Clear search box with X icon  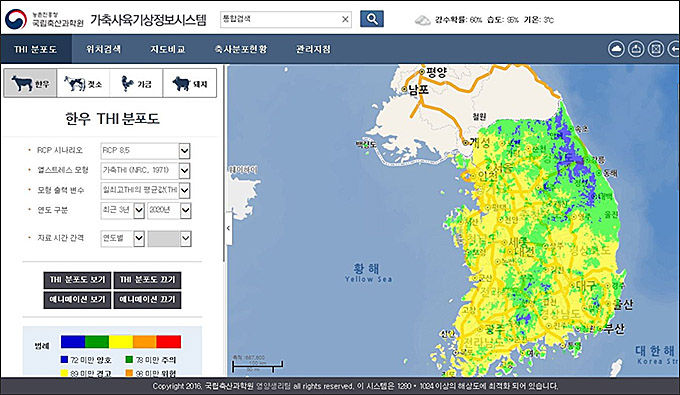[x=345, y=20]
